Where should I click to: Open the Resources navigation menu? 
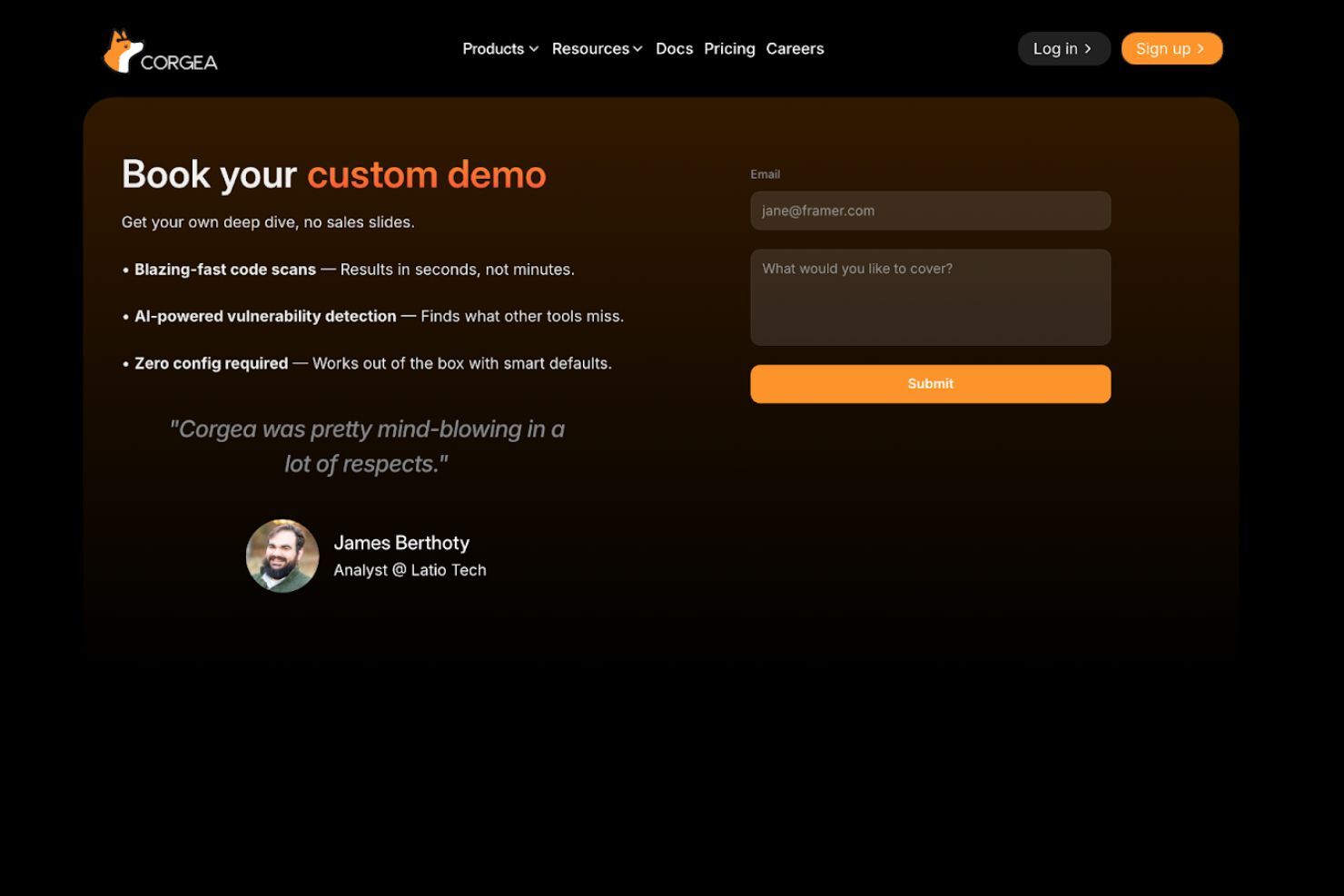point(590,48)
